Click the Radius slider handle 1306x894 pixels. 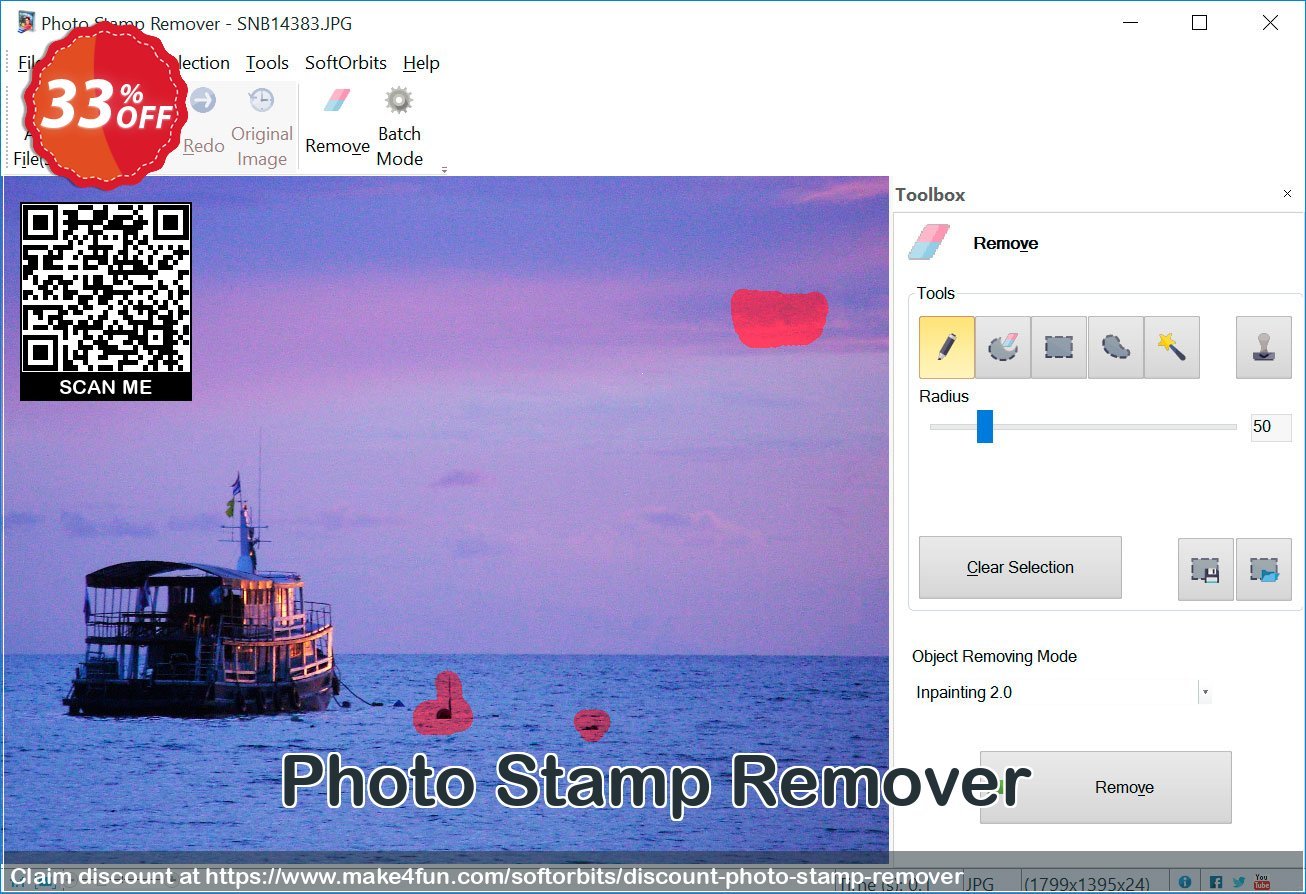coord(985,426)
